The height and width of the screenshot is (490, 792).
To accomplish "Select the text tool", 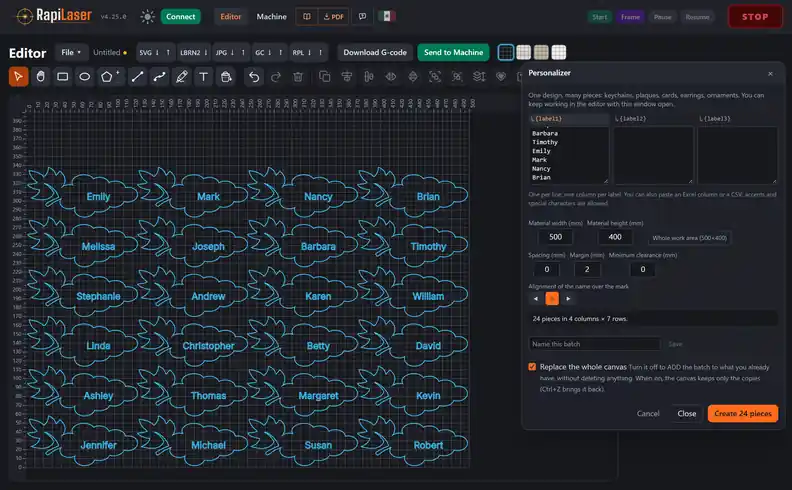I will pos(204,77).
